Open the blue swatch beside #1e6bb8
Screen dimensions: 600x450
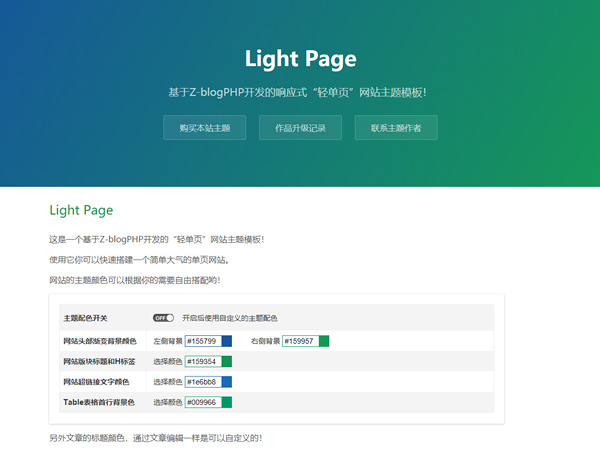(x=226, y=382)
